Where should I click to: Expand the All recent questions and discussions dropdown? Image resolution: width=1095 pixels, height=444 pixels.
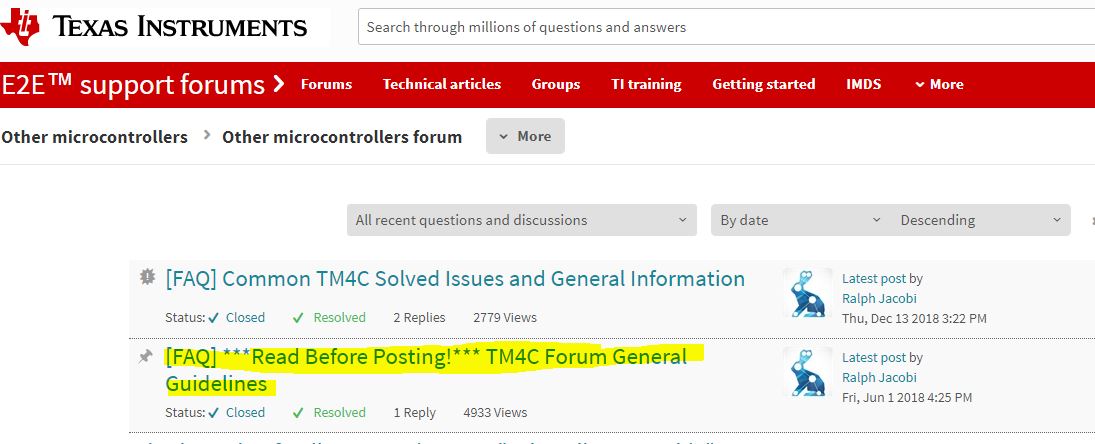coord(522,220)
